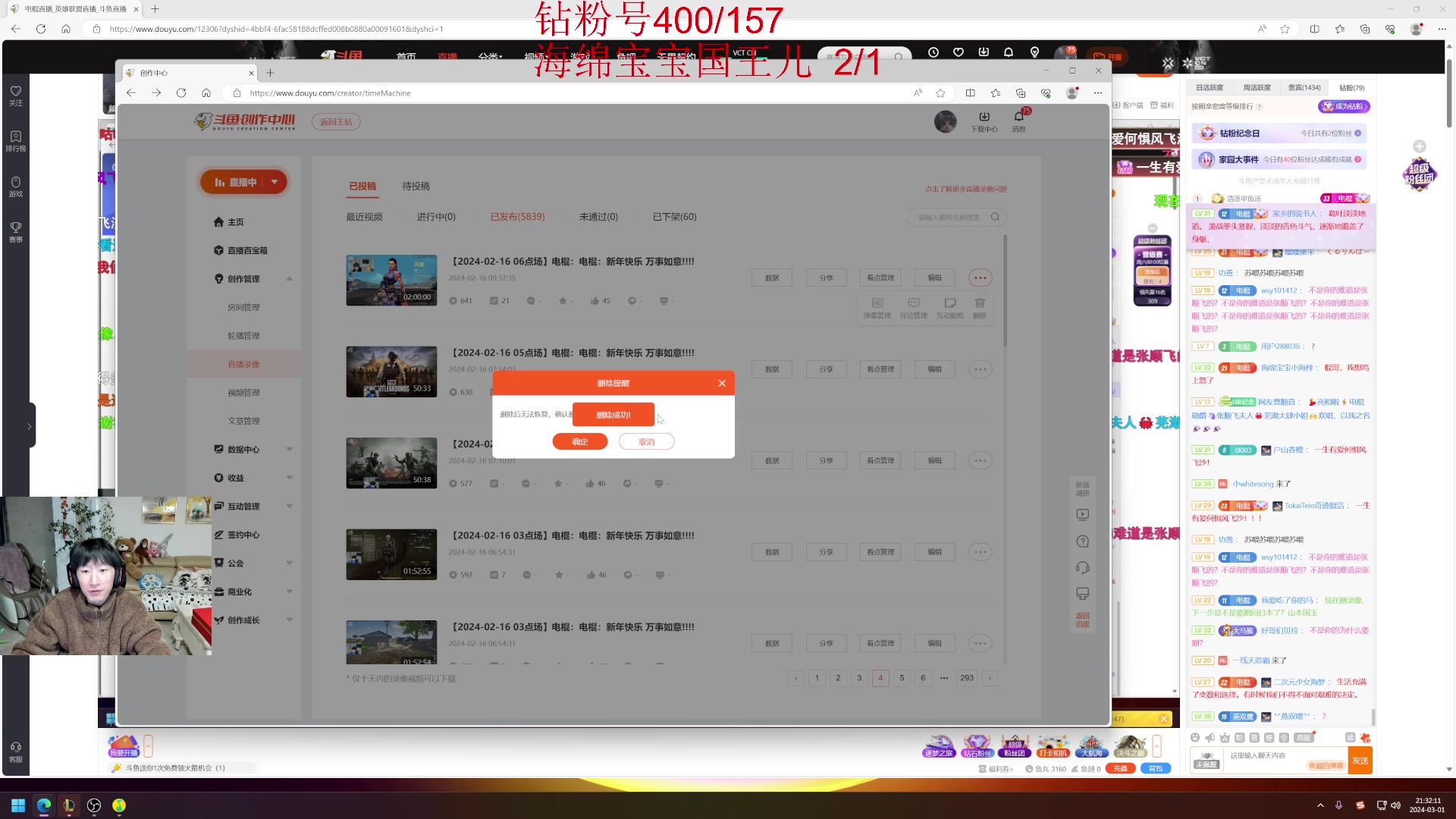Click 看点管理 for 06点场 video

tap(880, 278)
